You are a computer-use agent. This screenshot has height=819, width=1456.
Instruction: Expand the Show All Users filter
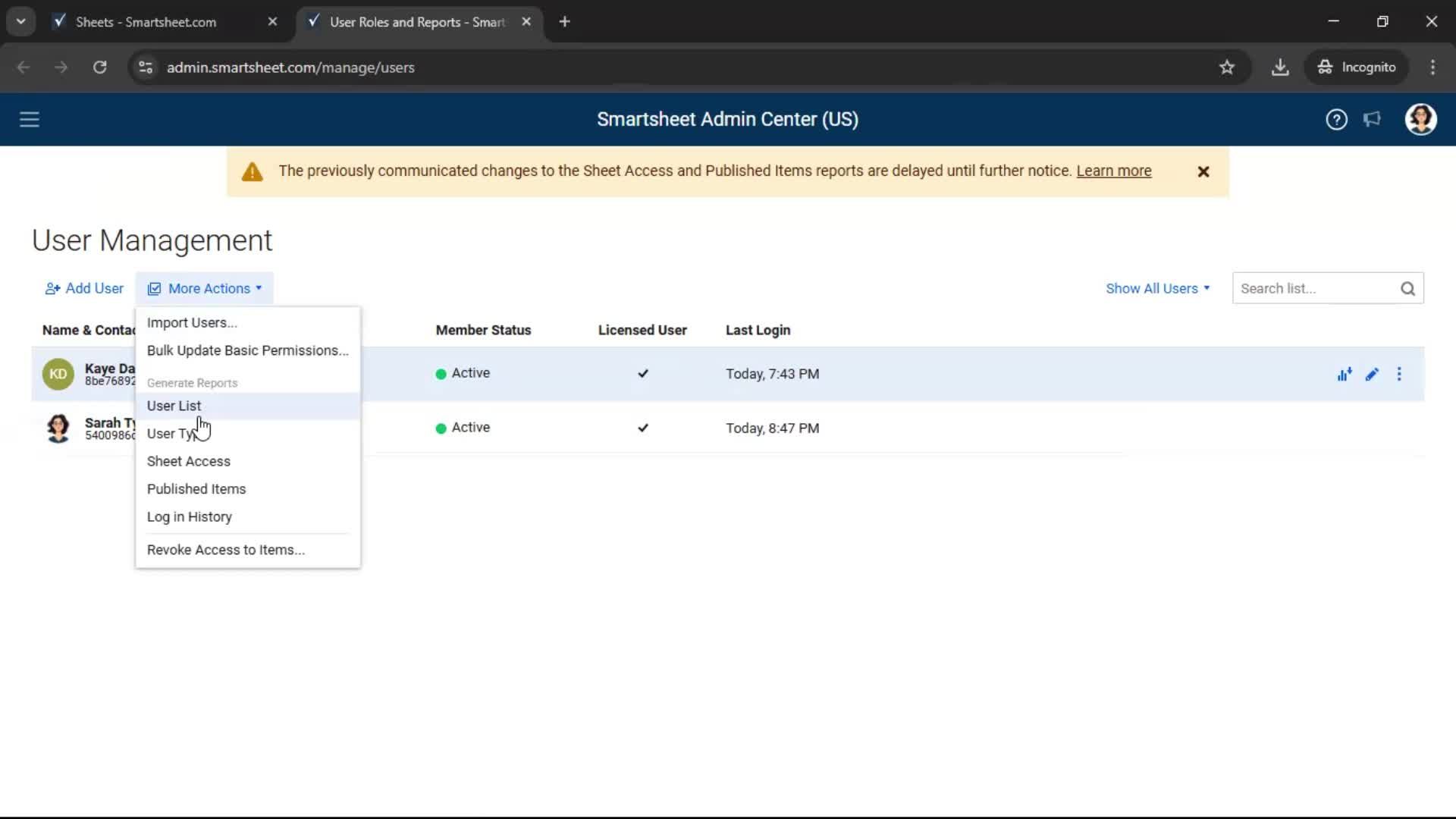point(1157,289)
